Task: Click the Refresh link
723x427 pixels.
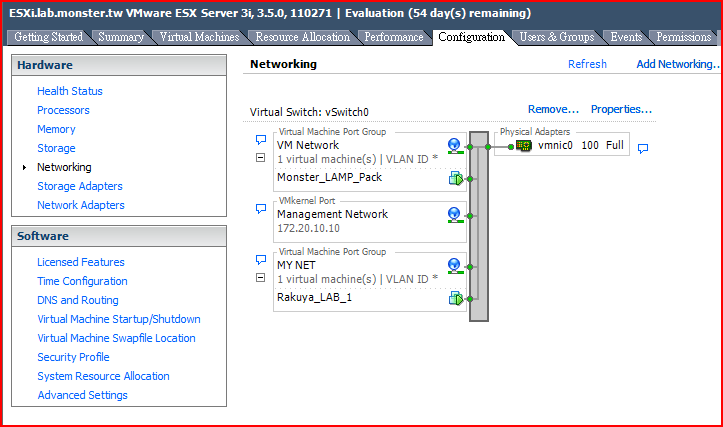Action: 587,64
